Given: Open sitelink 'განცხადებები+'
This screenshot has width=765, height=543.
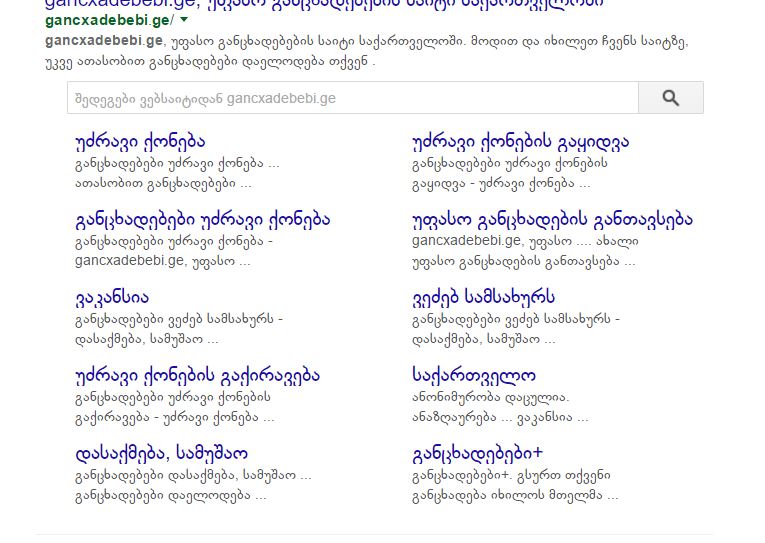Looking at the screenshot, I should [x=478, y=453].
